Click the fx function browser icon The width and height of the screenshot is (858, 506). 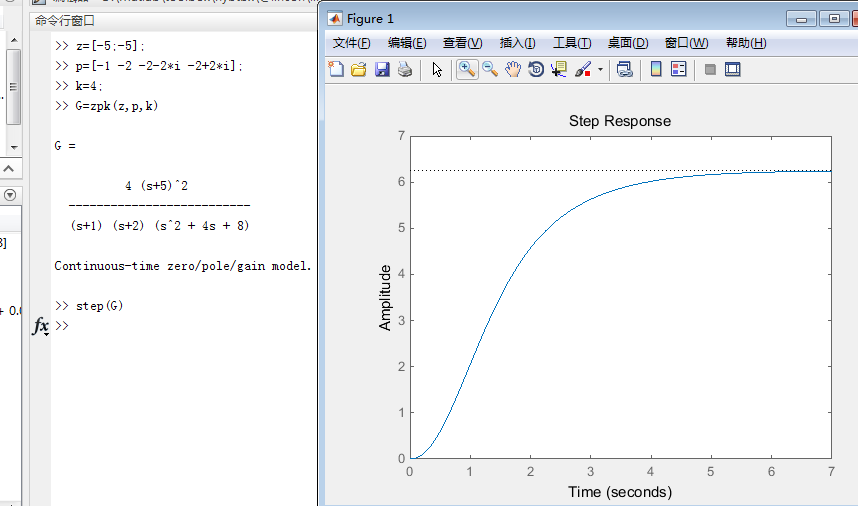click(x=40, y=326)
